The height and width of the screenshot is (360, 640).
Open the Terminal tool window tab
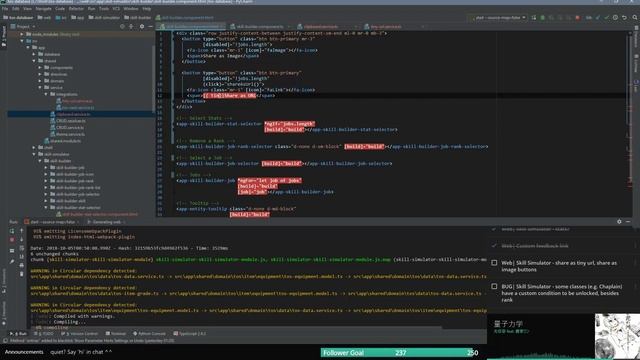coord(116,333)
